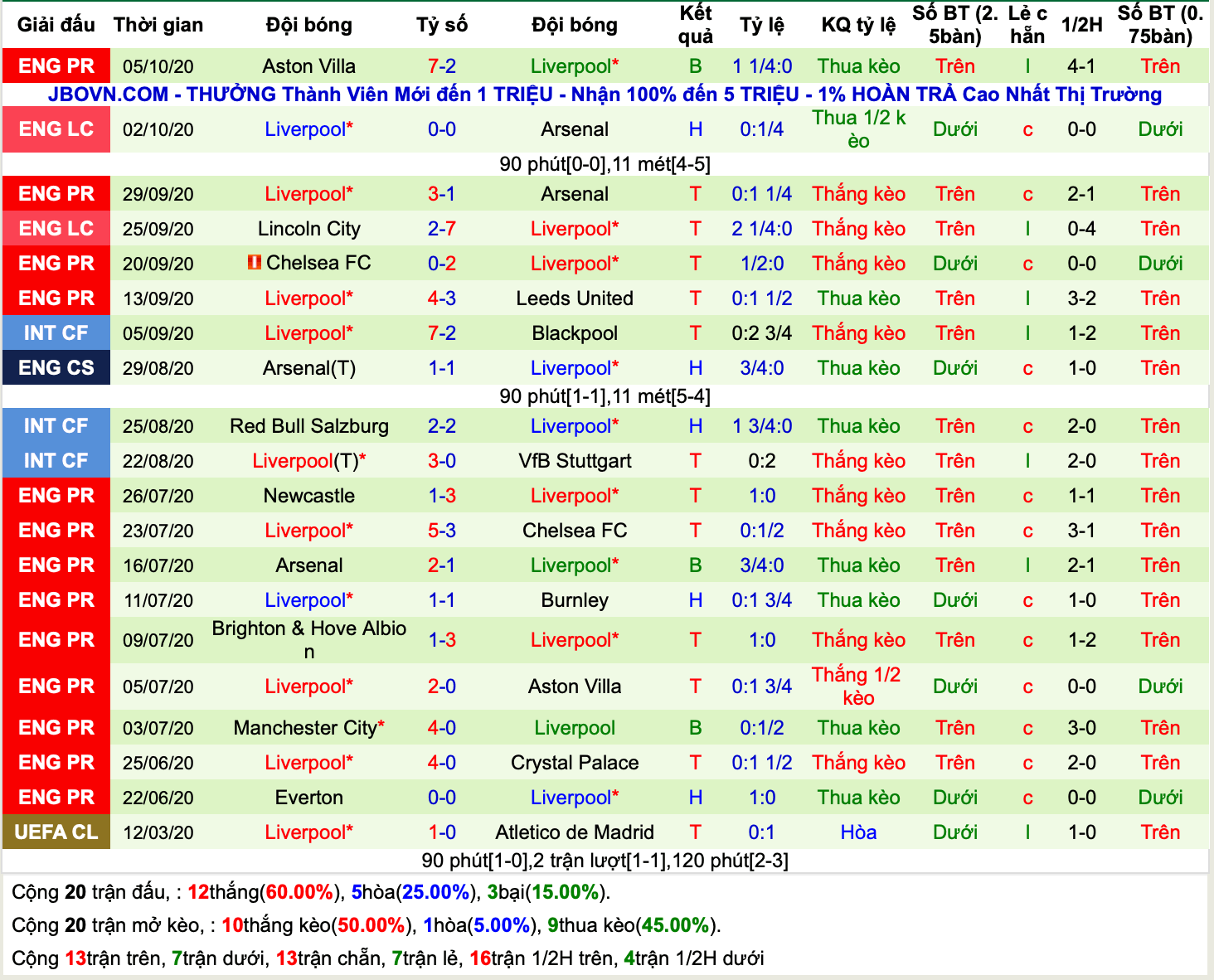Image resolution: width=1214 pixels, height=980 pixels.
Task: Click the Tỷ số column header
Action: [442, 25]
